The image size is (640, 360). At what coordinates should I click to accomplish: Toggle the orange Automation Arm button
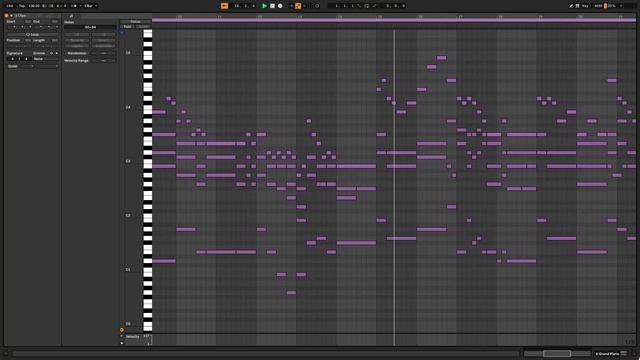[x=298, y=6]
